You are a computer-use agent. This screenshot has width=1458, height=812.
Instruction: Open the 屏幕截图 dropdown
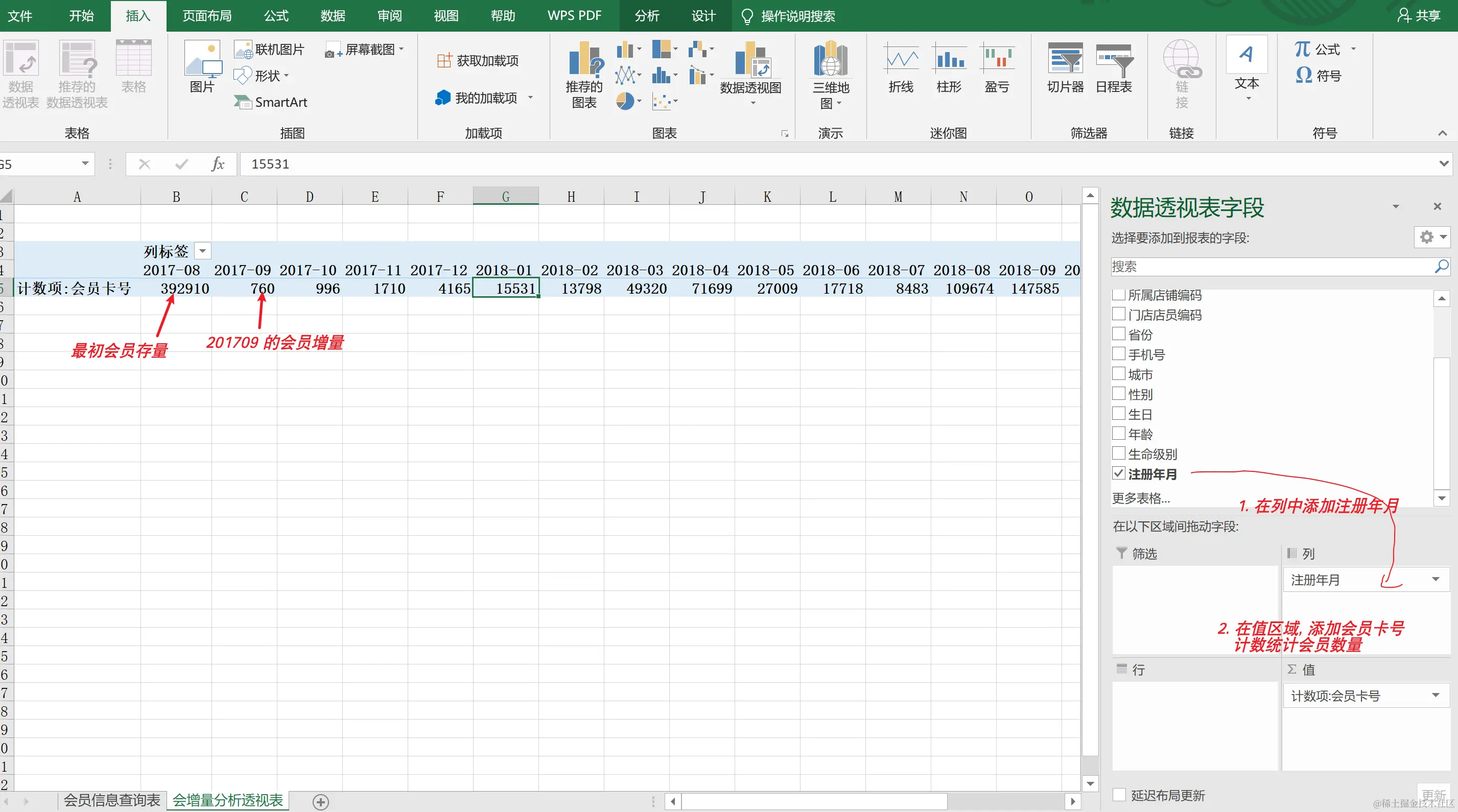click(402, 49)
